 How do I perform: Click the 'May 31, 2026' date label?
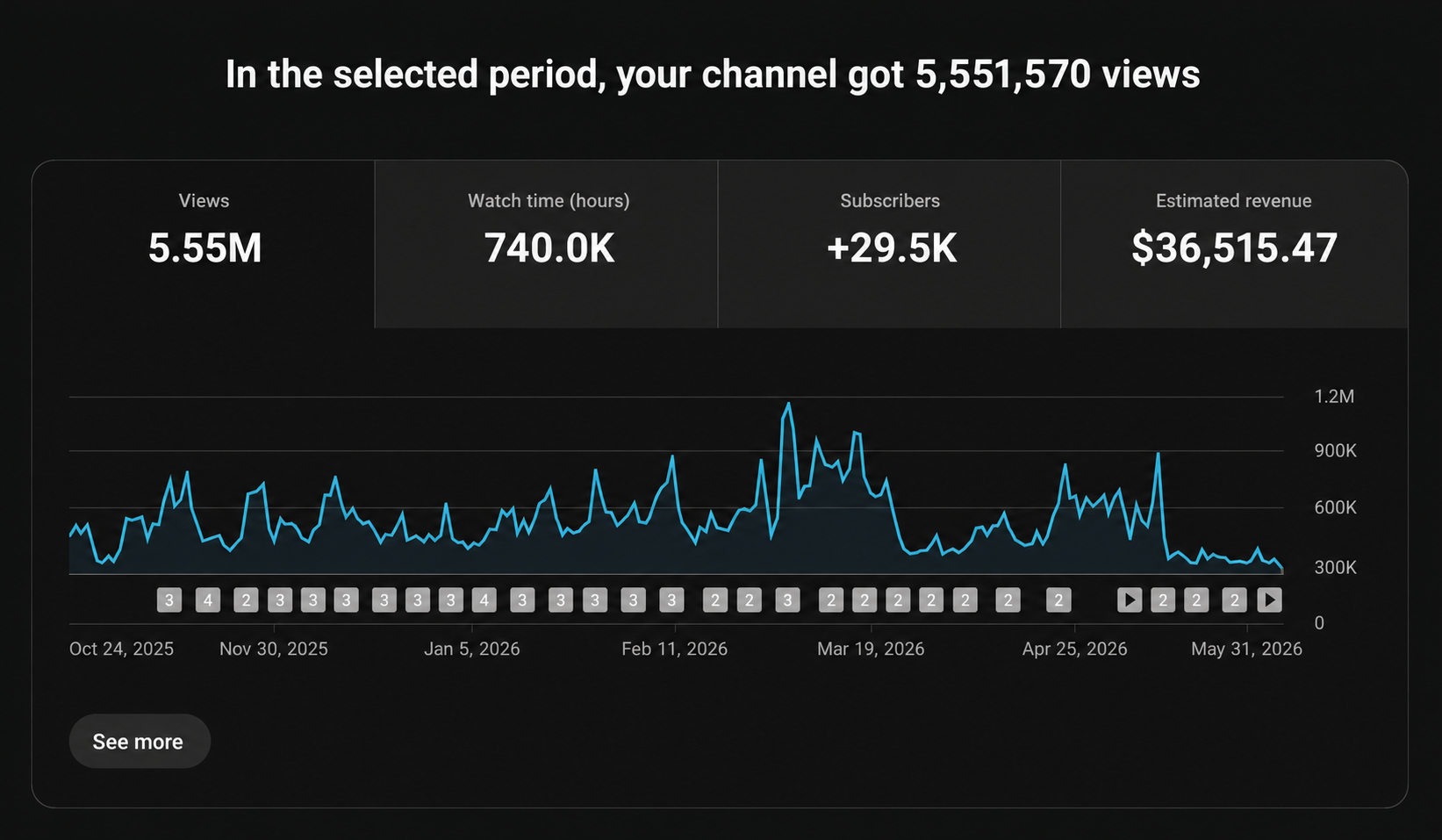tap(1246, 650)
